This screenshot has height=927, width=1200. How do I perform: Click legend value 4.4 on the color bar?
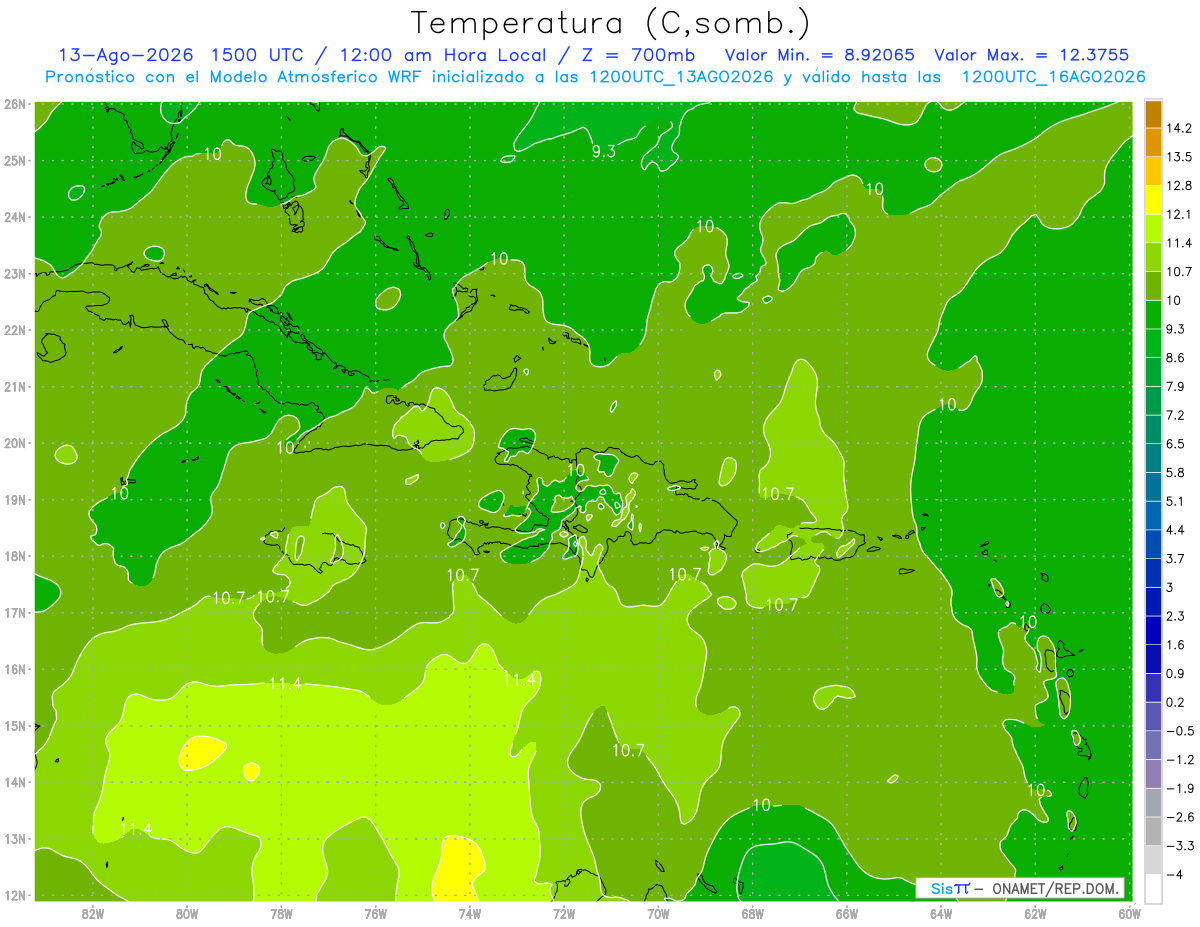click(1176, 530)
